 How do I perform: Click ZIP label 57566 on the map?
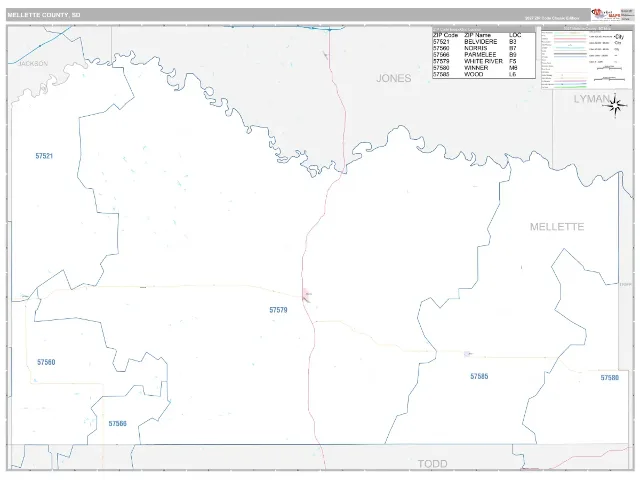[x=118, y=424]
